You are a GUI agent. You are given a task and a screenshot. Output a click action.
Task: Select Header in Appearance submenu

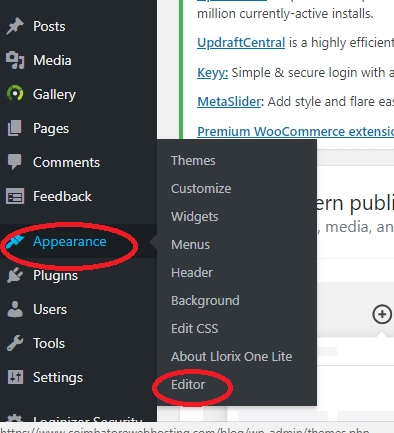[192, 273]
